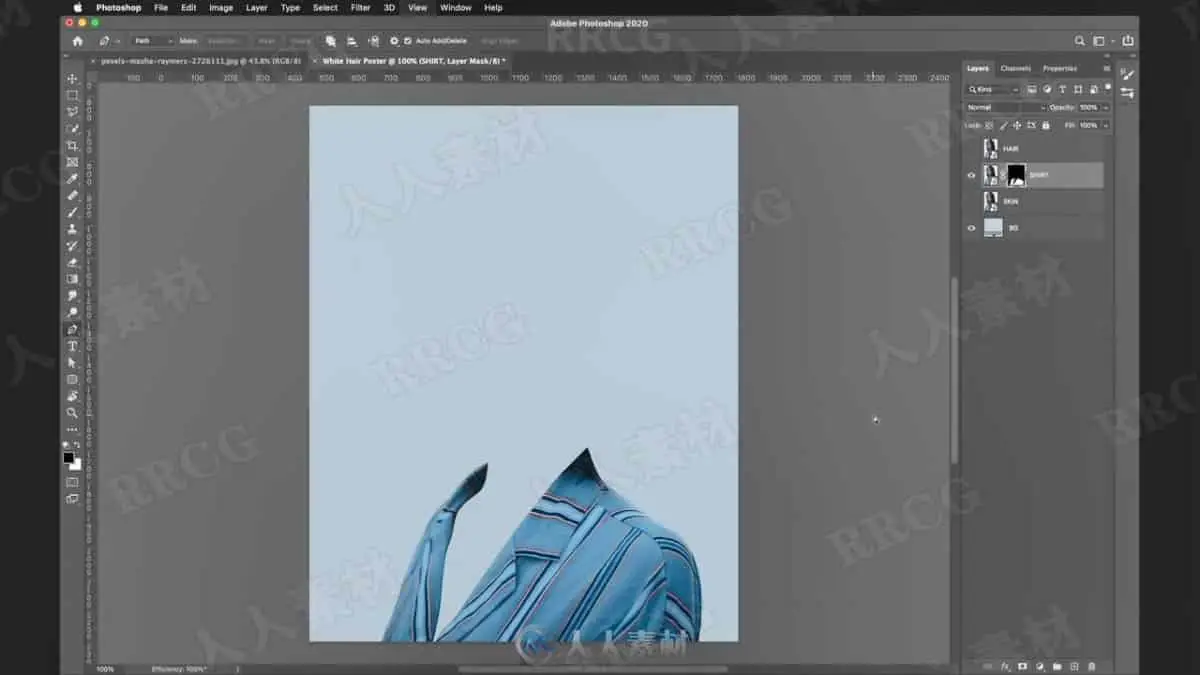Viewport: 1200px width, 675px height.
Task: Open Layers panel menu icon
Action: tap(1106, 68)
